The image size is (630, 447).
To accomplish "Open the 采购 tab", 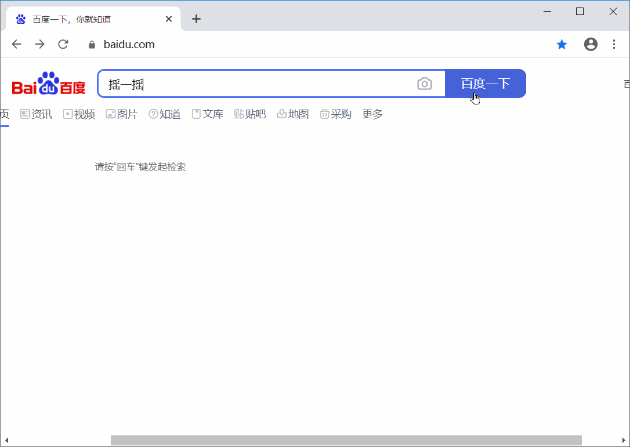I will pyautogui.click(x=336, y=114).
